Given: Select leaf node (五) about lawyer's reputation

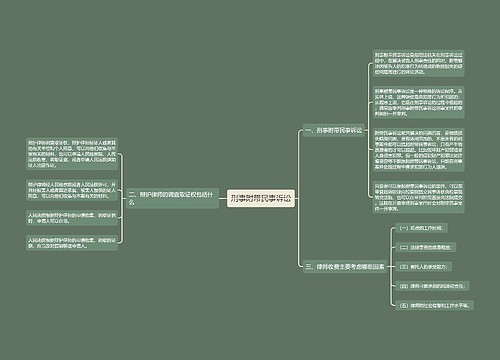Looking at the screenshot, I should [x=434, y=305].
